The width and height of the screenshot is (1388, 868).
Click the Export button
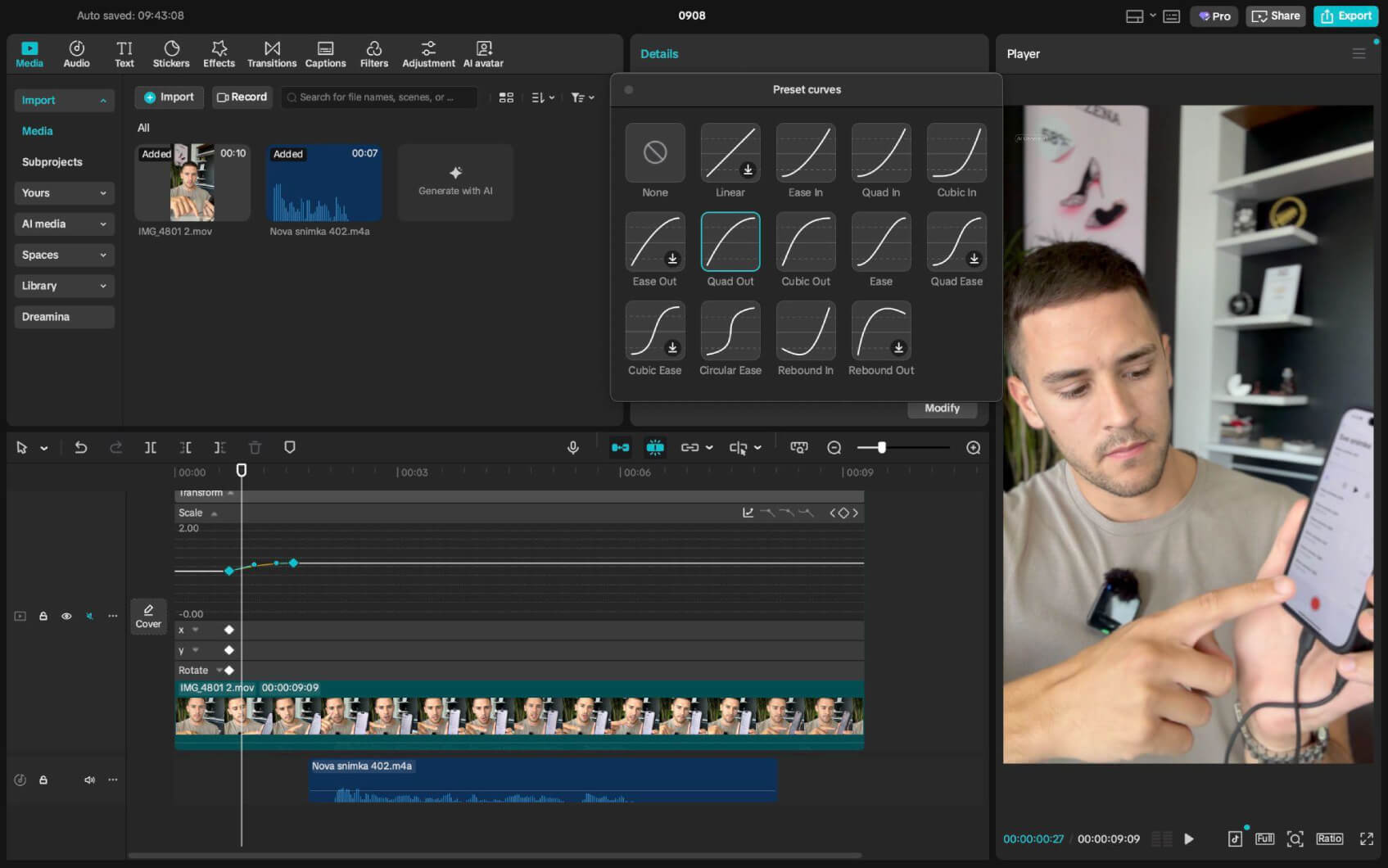coord(1345,16)
